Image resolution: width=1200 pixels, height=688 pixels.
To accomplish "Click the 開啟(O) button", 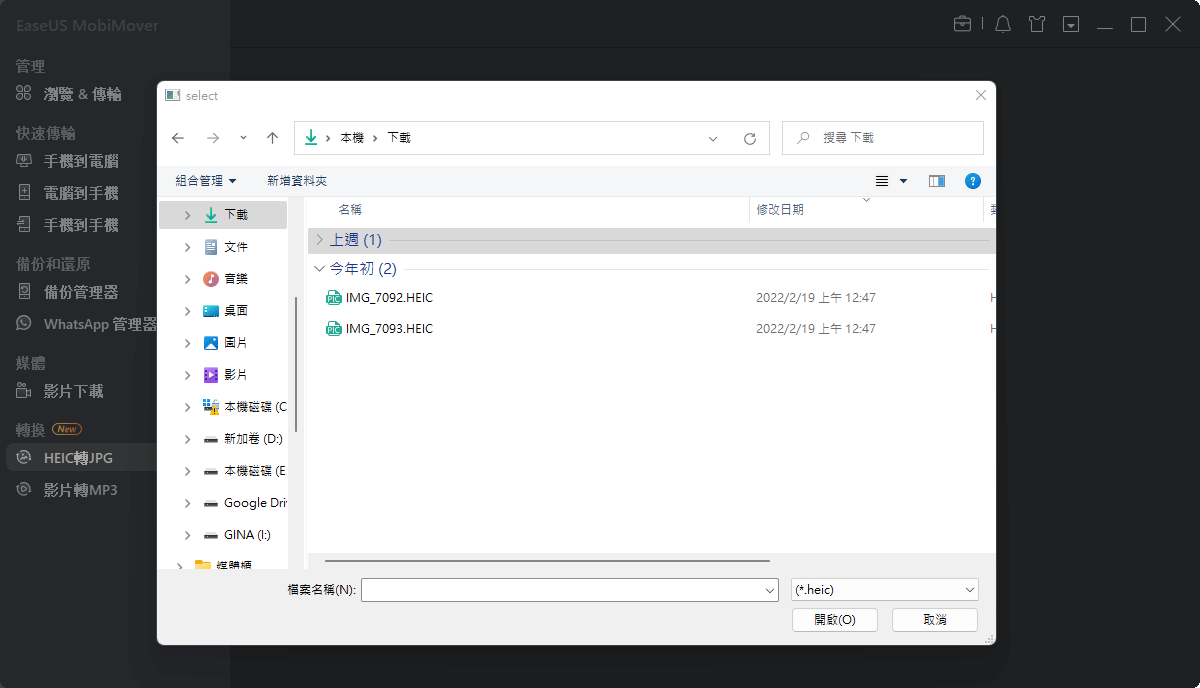I will coord(834,619).
